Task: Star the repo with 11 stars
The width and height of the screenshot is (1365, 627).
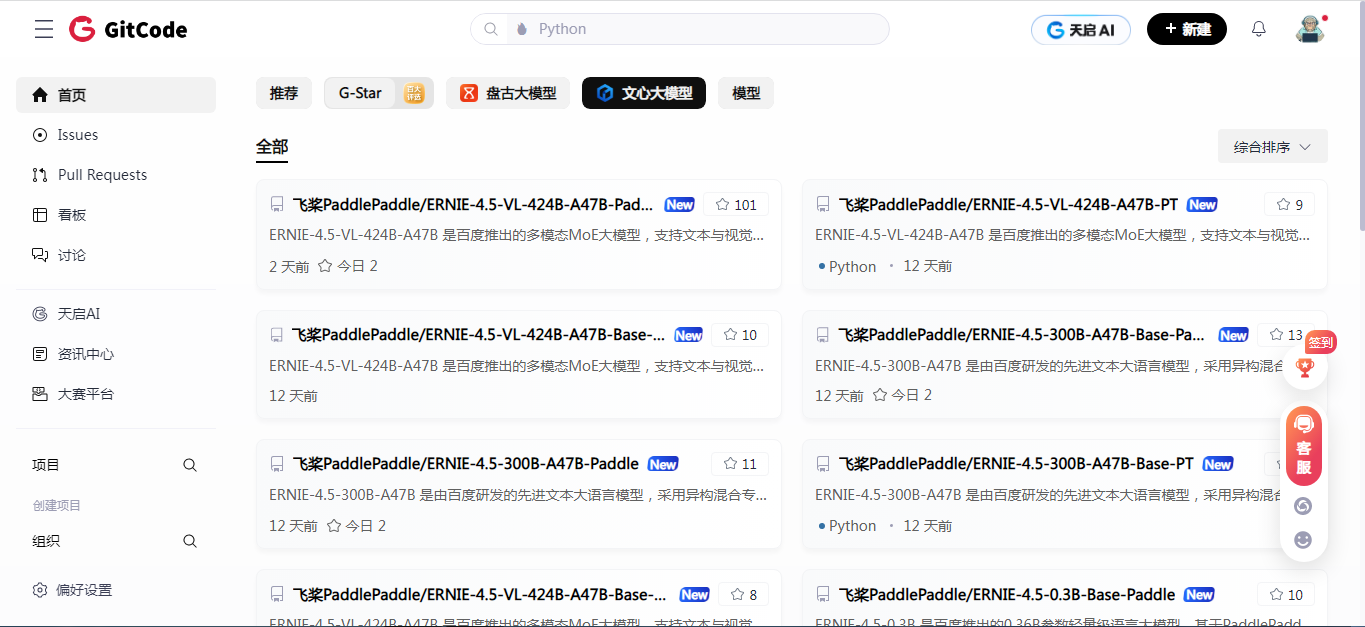Action: pos(740,464)
